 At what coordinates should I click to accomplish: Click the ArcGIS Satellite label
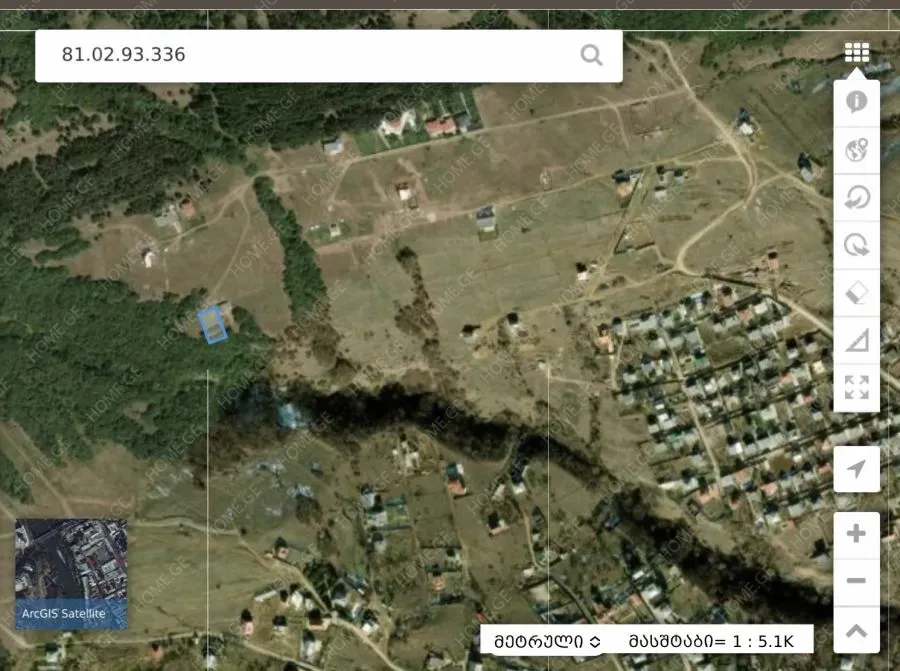[x=64, y=614]
